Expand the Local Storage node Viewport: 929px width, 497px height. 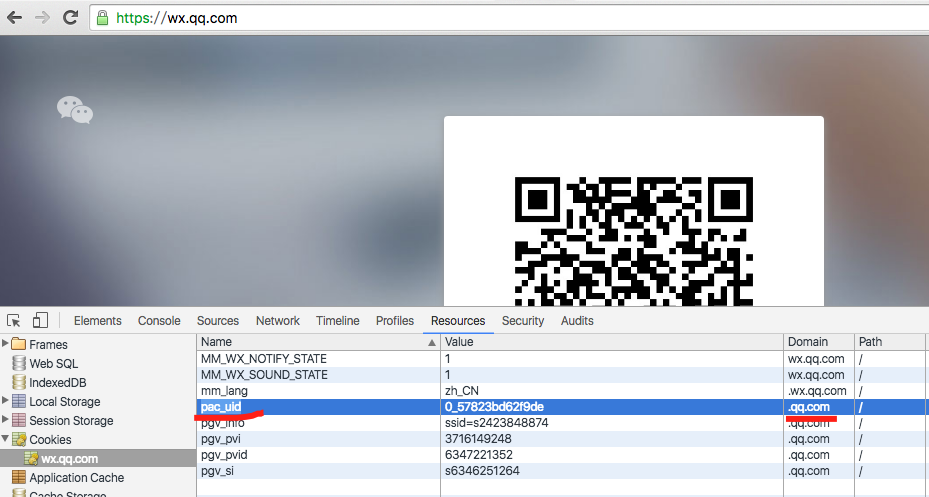[5, 401]
